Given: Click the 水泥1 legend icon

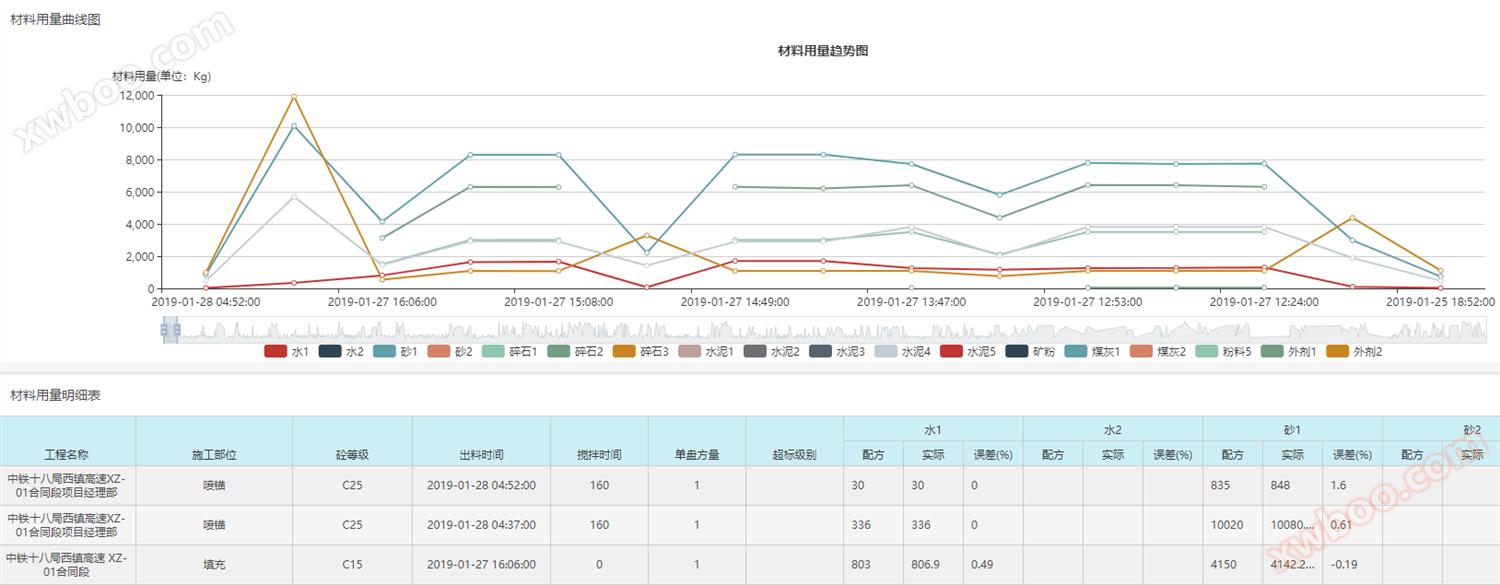Looking at the screenshot, I should click(690, 352).
